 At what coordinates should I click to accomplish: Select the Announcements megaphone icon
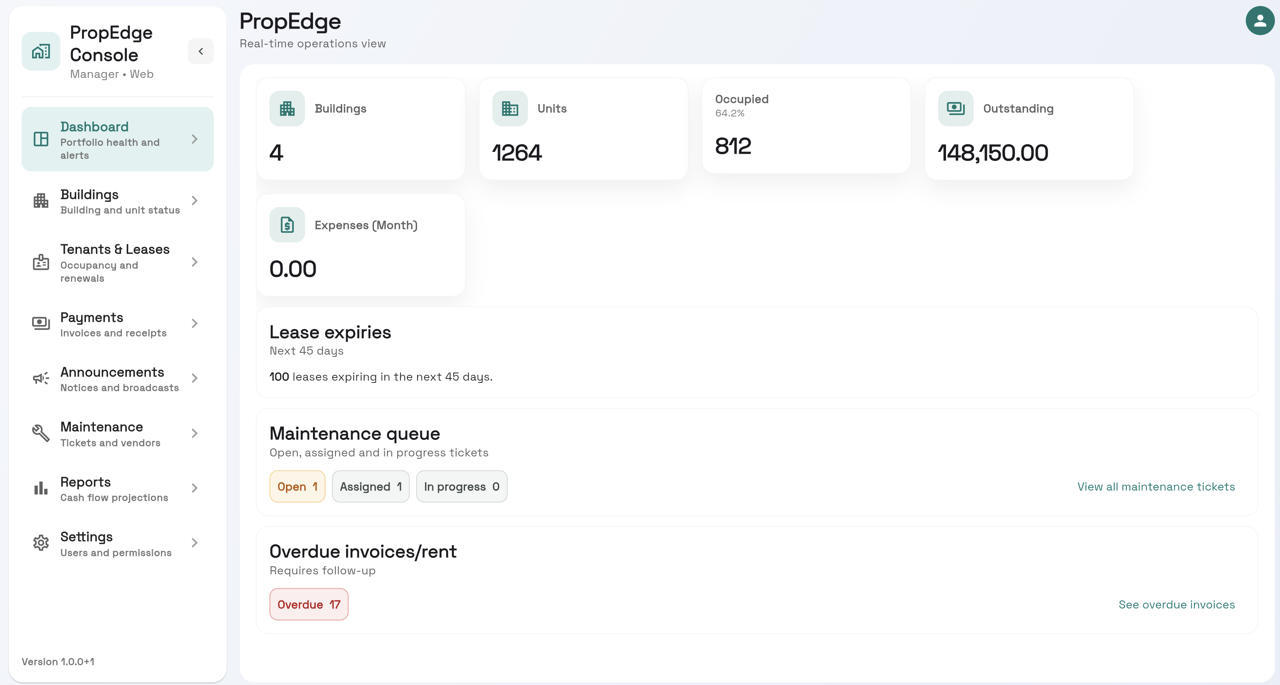pos(40,378)
